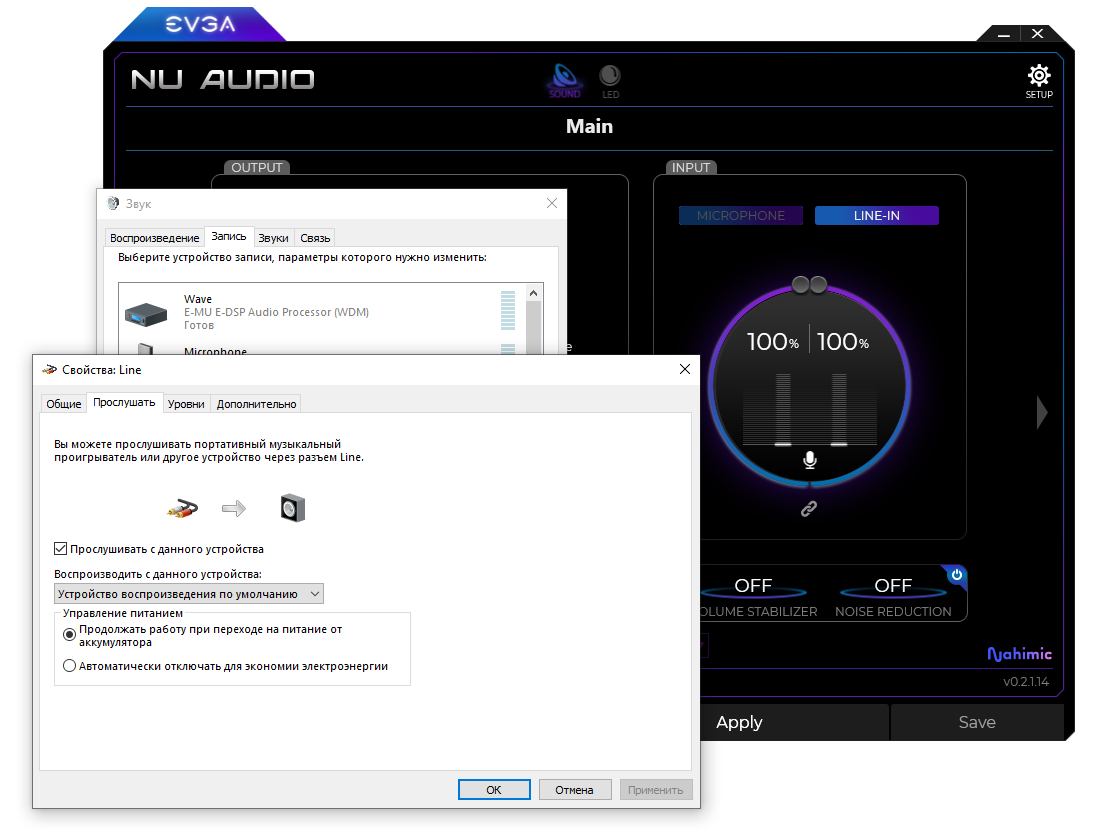Select 'Продолжать работу при переходе на питание' radio
Viewport: 1107px width, 840px height.
(69, 635)
